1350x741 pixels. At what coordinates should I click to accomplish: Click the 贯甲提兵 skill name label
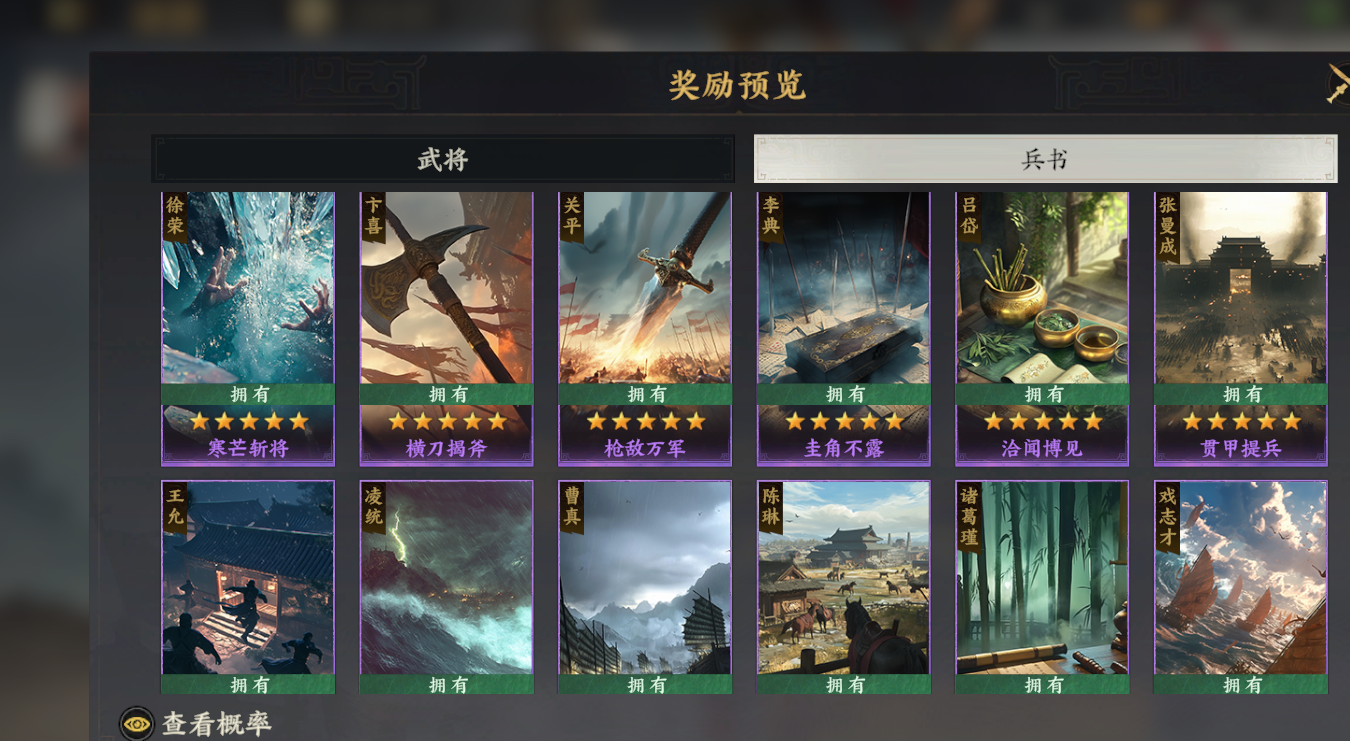(1241, 449)
